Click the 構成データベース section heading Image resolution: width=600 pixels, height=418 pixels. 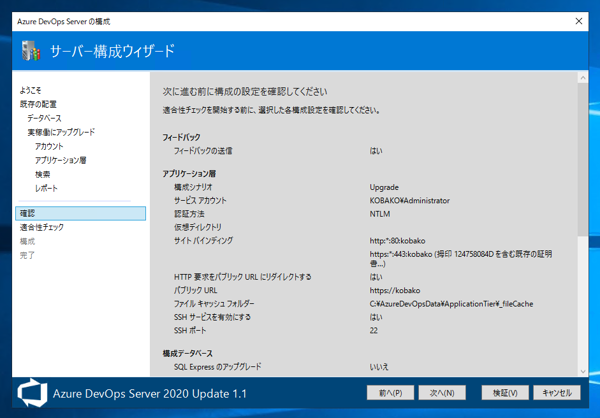188,353
